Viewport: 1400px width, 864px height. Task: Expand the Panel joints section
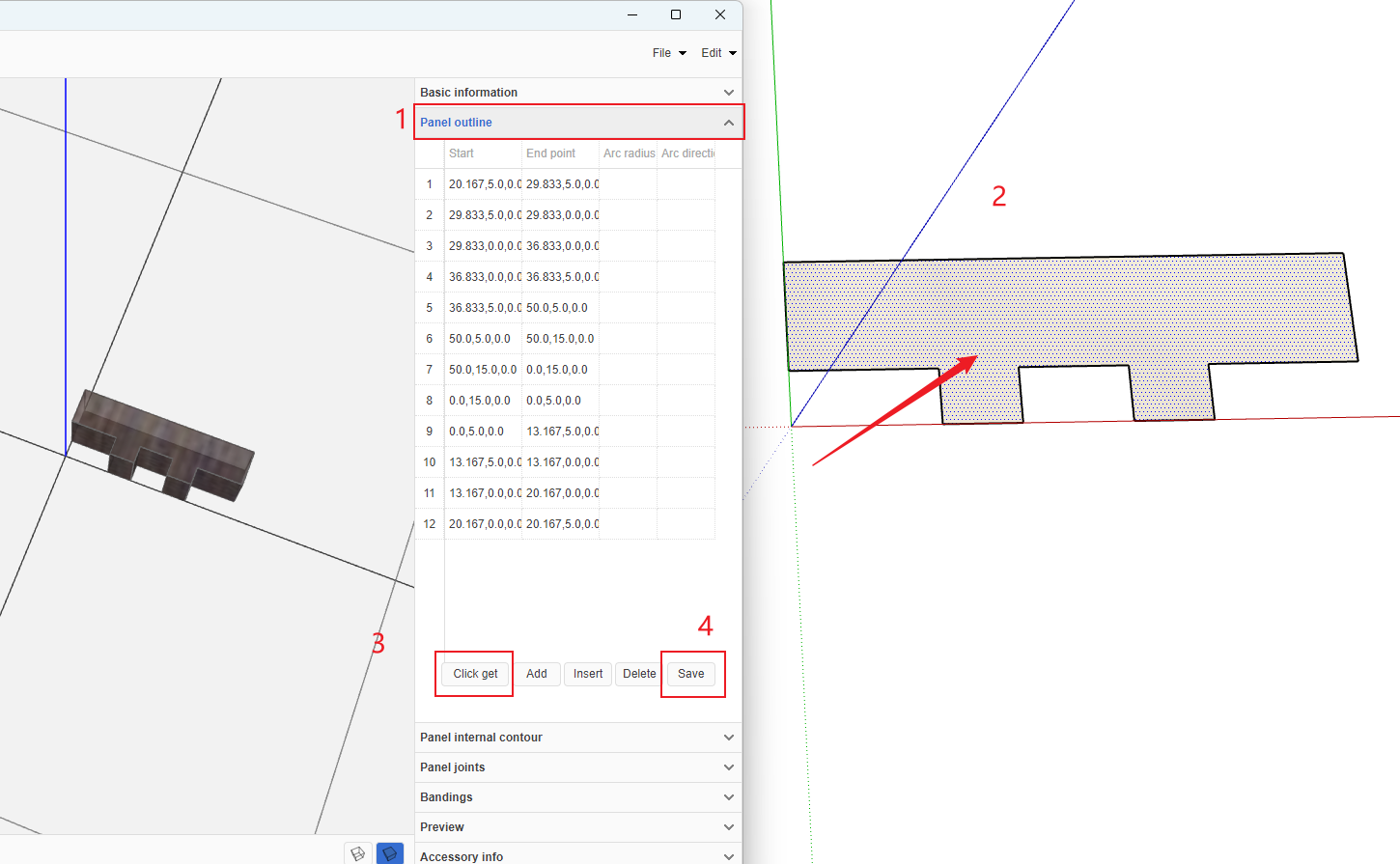click(x=728, y=767)
